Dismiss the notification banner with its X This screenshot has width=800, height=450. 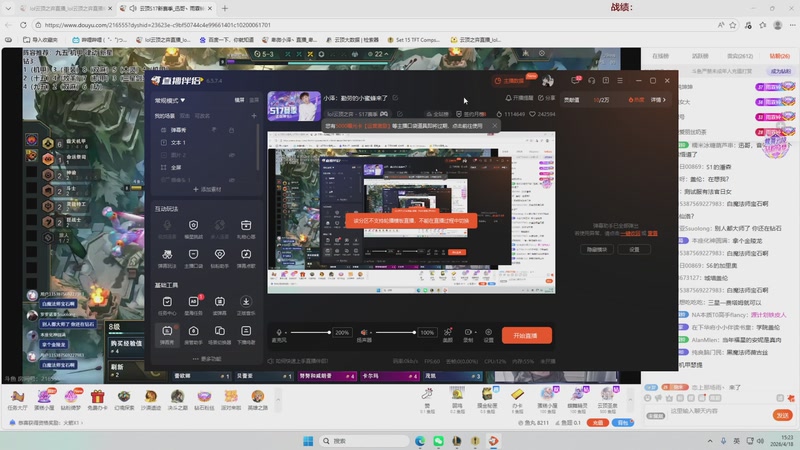(x=494, y=126)
